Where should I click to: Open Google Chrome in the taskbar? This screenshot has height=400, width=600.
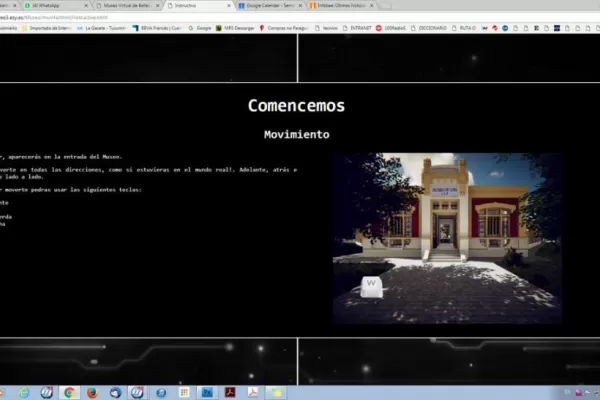[x=69, y=393]
